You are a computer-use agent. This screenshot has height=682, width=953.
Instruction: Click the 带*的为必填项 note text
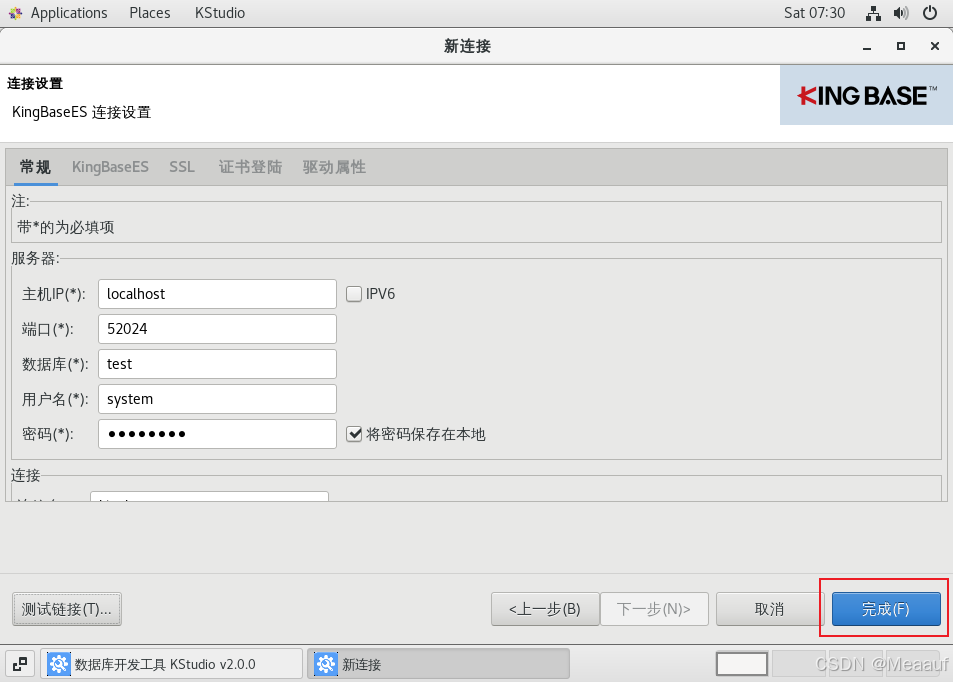66,227
